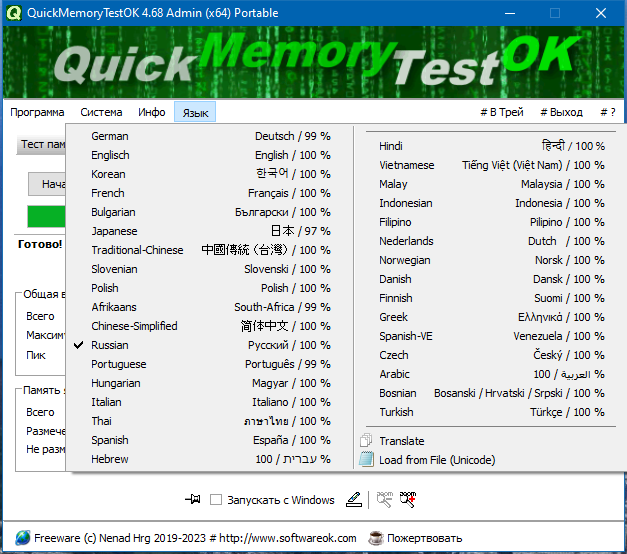Select Greek language
The width and height of the screenshot is (627, 554).
coord(491,317)
